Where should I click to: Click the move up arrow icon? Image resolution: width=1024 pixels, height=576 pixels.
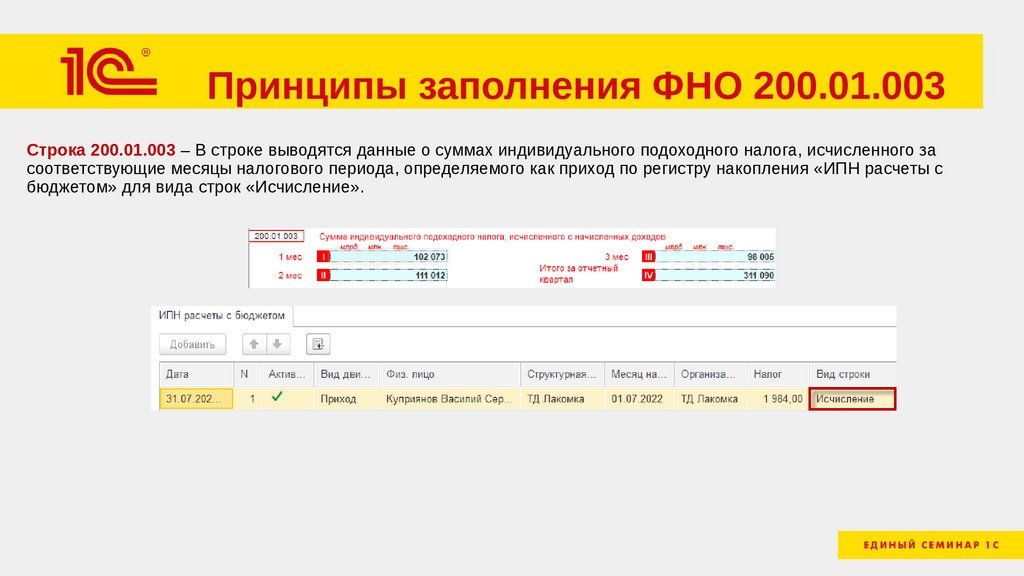click(x=254, y=344)
